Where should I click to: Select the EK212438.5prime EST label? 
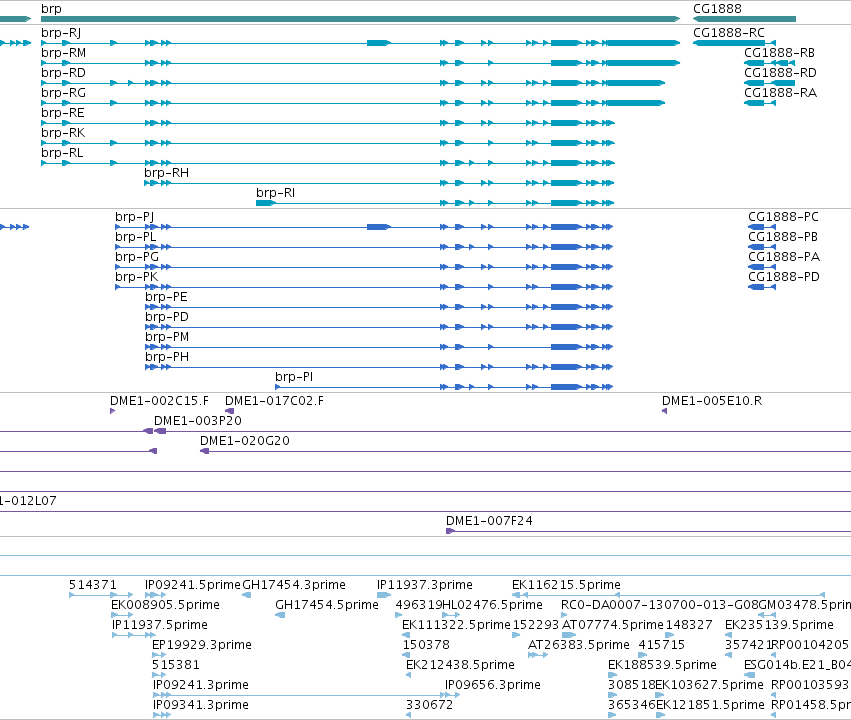point(460,666)
